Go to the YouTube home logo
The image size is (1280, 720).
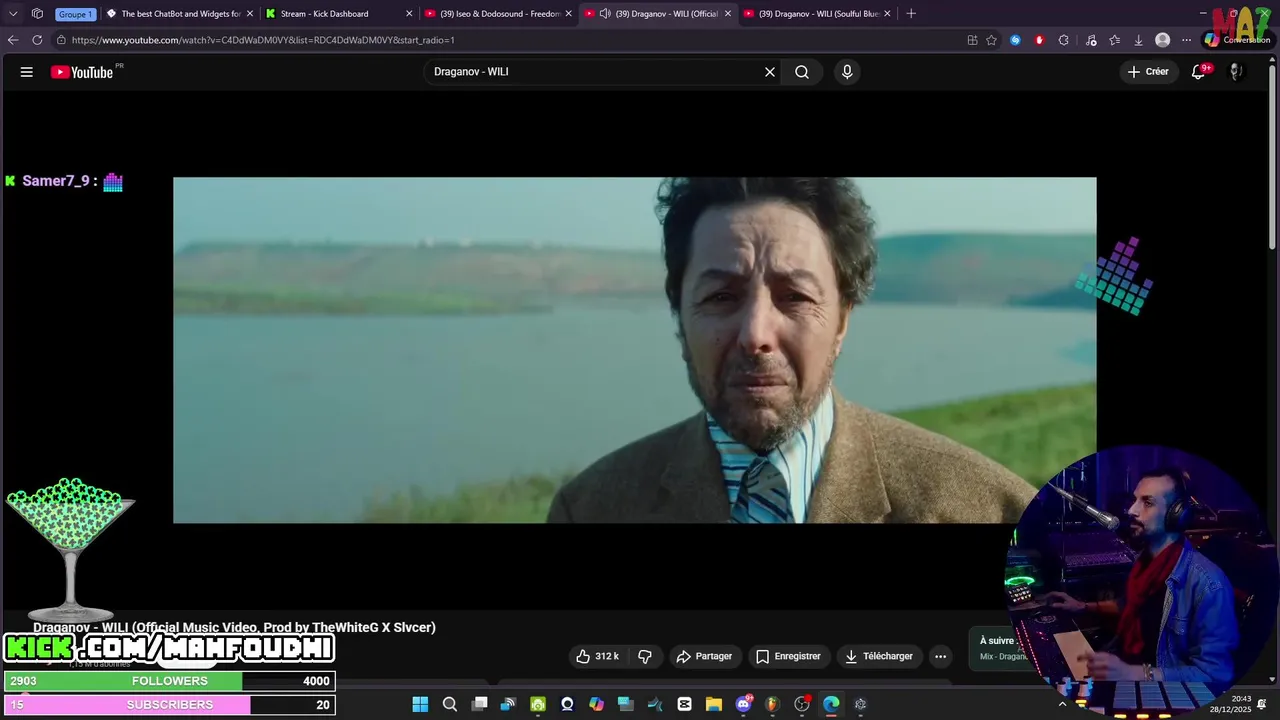point(82,72)
